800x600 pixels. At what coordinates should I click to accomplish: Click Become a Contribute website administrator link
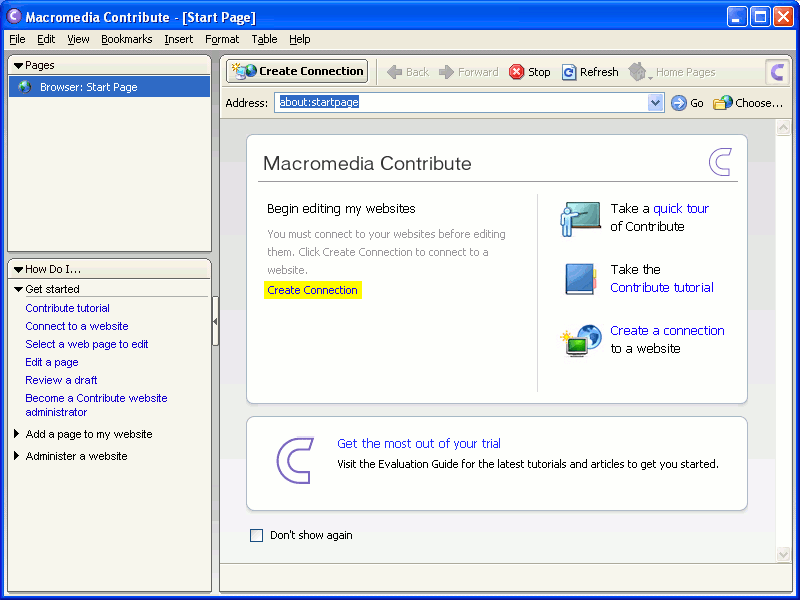click(x=96, y=405)
